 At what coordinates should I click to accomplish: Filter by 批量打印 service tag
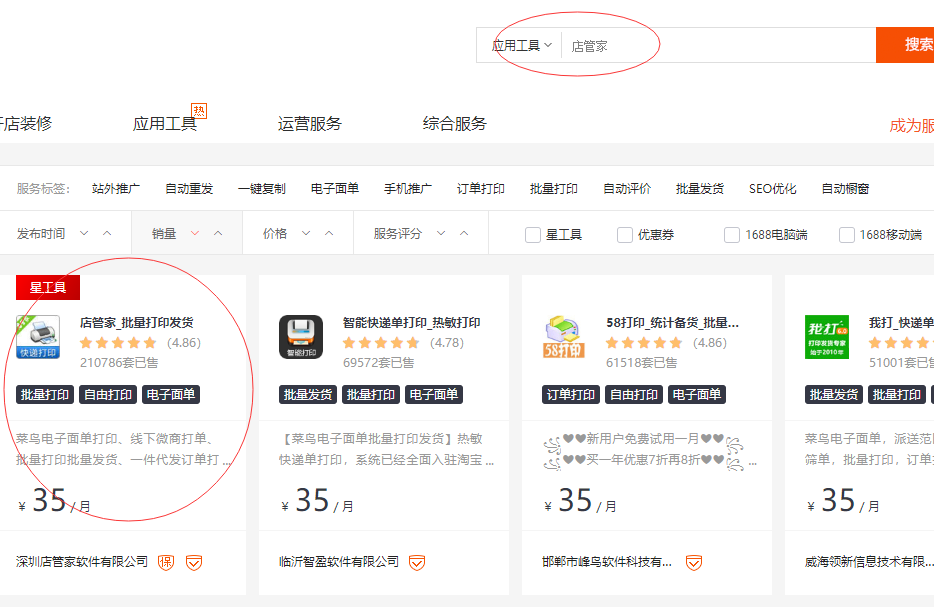(553, 189)
